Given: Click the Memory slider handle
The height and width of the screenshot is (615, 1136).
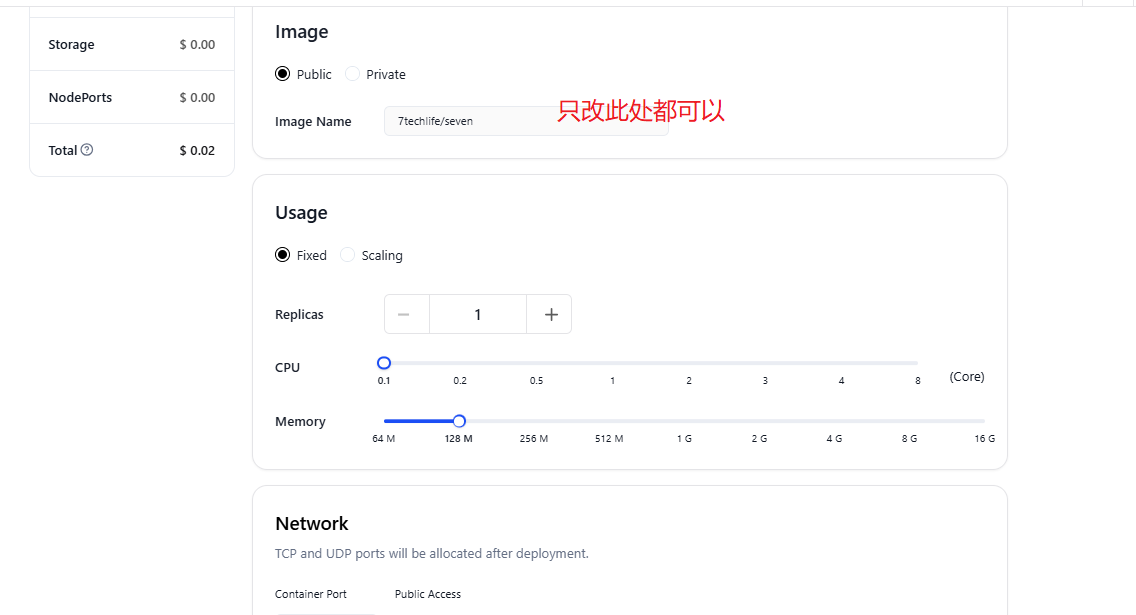Looking at the screenshot, I should tap(459, 421).
